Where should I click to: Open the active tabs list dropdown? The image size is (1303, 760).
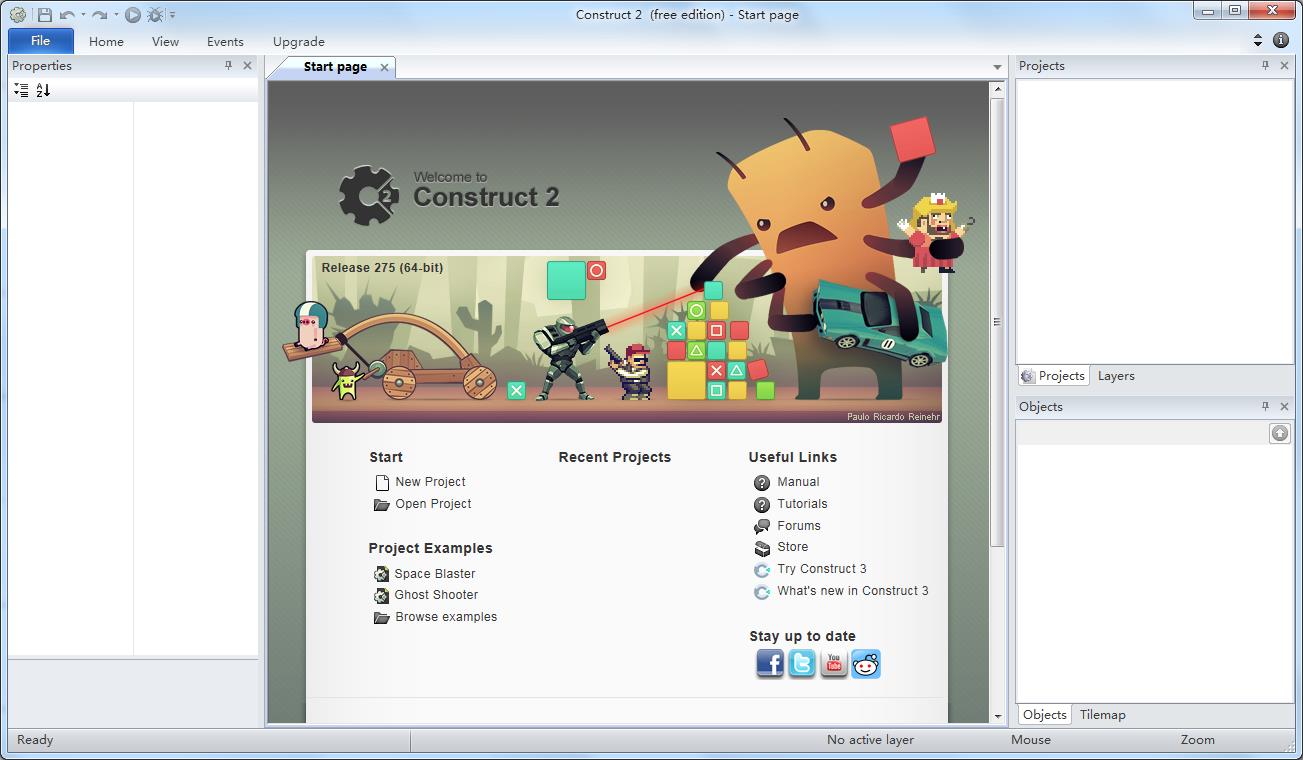996,67
